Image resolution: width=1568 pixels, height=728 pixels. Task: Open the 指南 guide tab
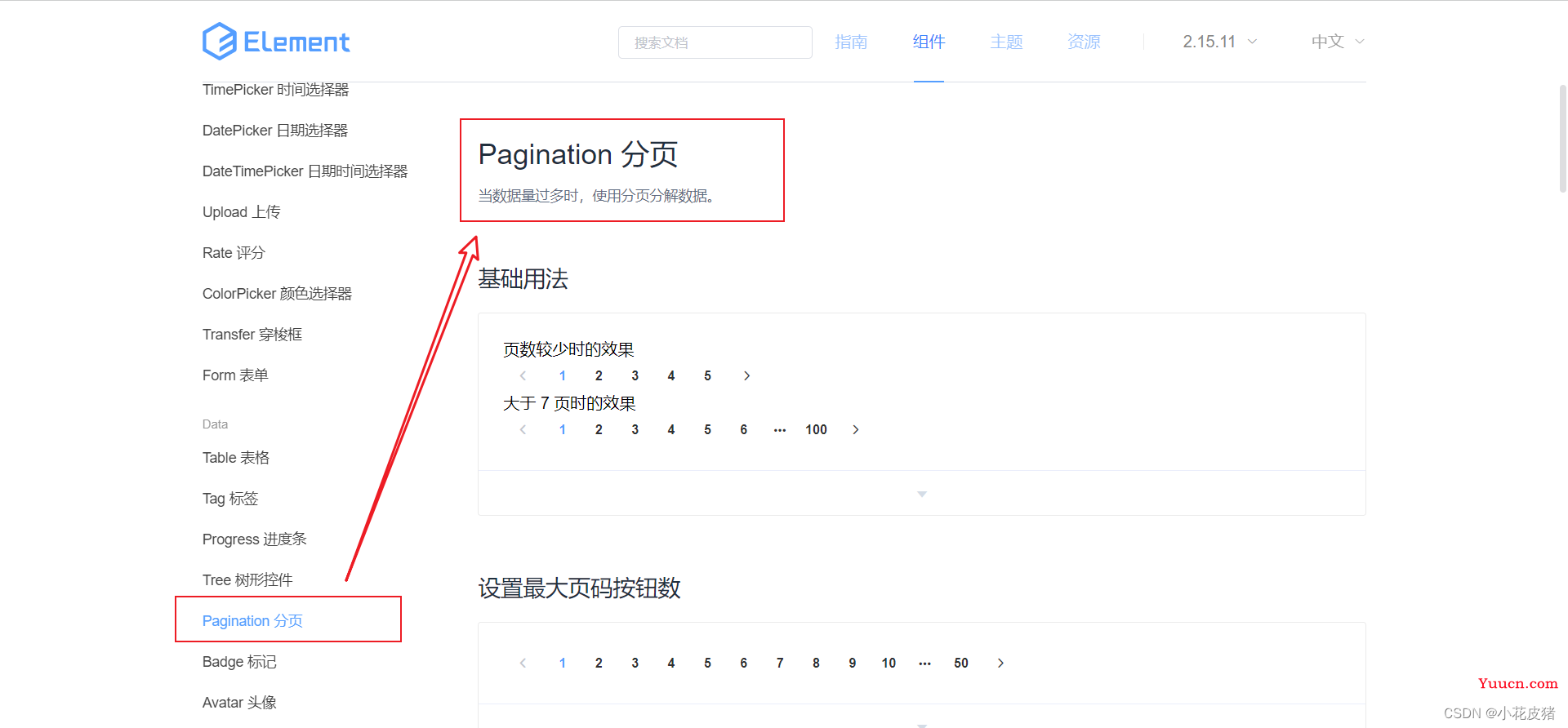click(851, 42)
